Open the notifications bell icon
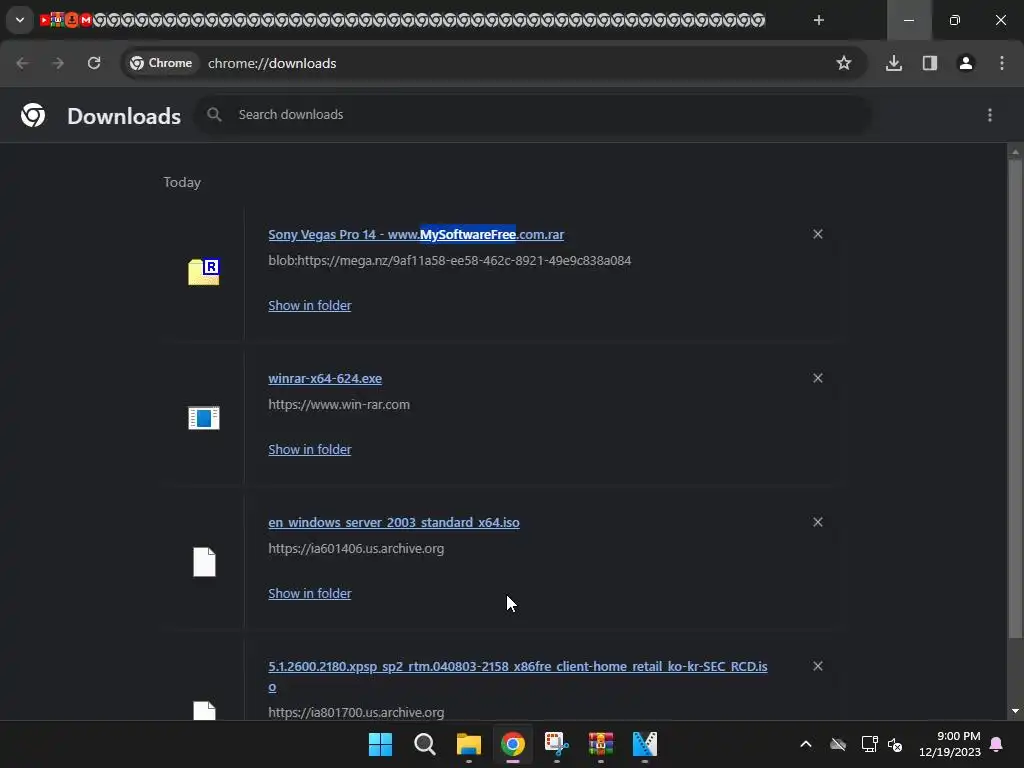The width and height of the screenshot is (1024, 768). [x=997, y=744]
